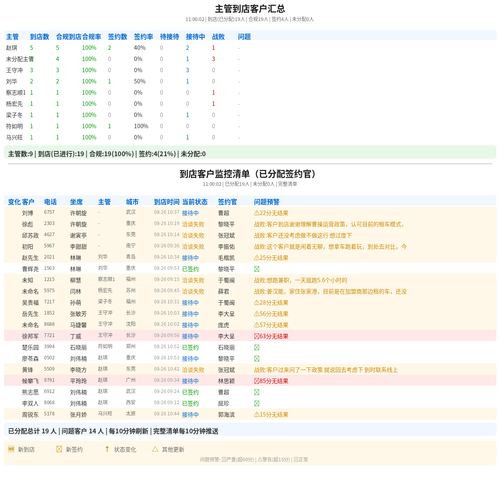Click phone number 6757
The image size is (500, 482).
49,212
